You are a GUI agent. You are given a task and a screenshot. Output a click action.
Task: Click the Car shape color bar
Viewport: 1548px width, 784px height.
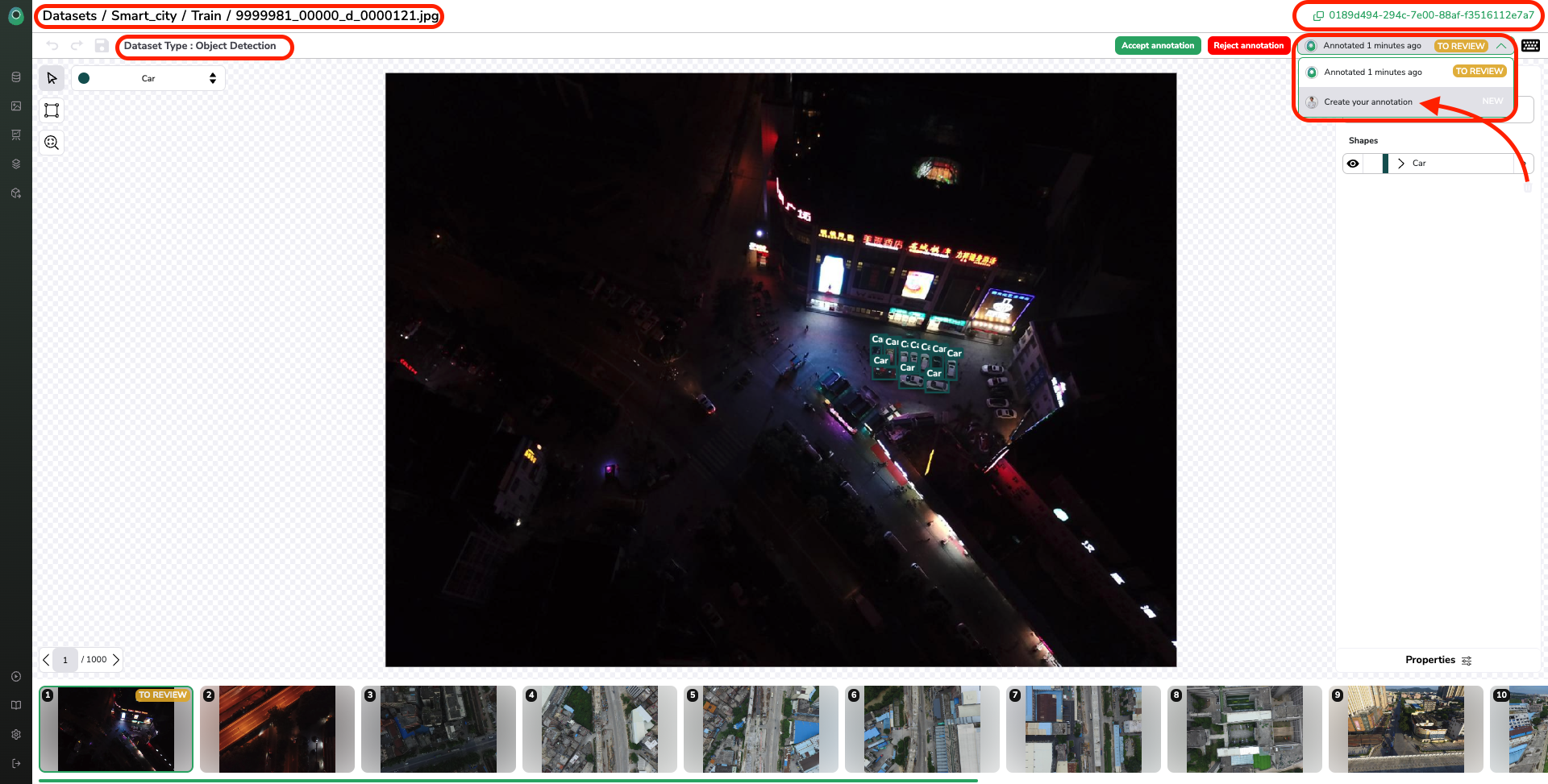[x=1385, y=164]
